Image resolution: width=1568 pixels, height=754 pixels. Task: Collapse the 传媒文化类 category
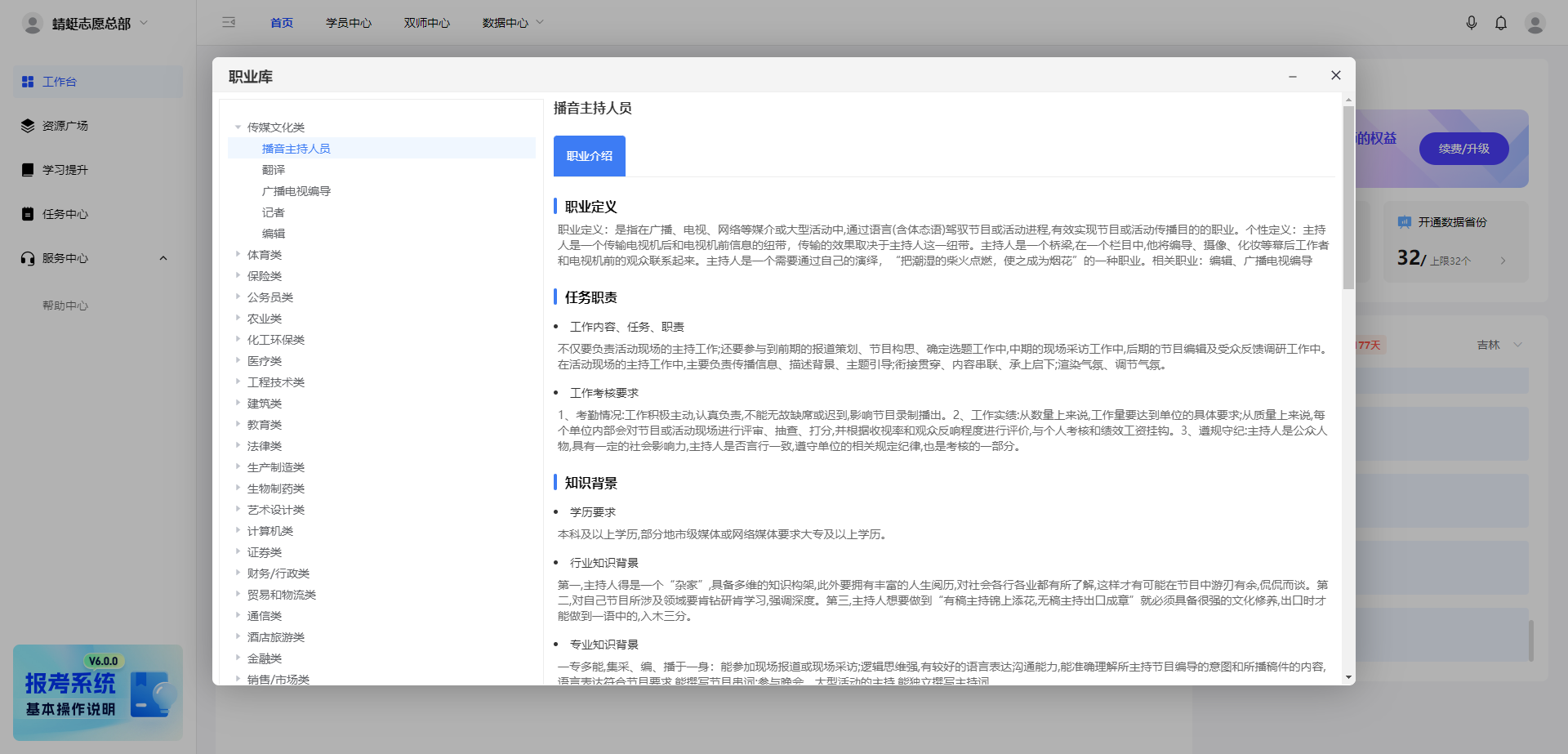click(237, 127)
